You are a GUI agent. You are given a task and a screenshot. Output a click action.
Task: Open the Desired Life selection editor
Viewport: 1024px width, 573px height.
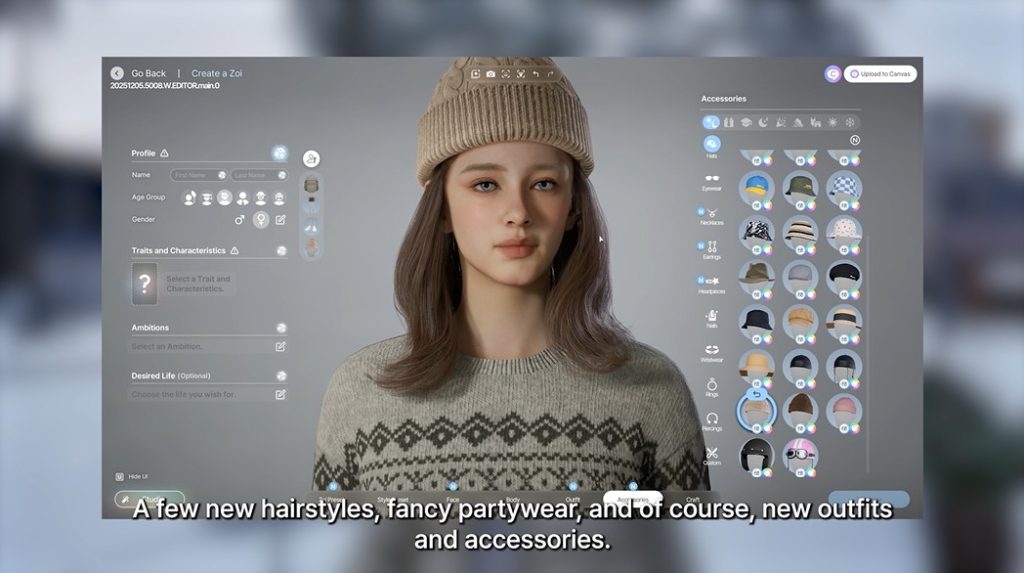281,394
